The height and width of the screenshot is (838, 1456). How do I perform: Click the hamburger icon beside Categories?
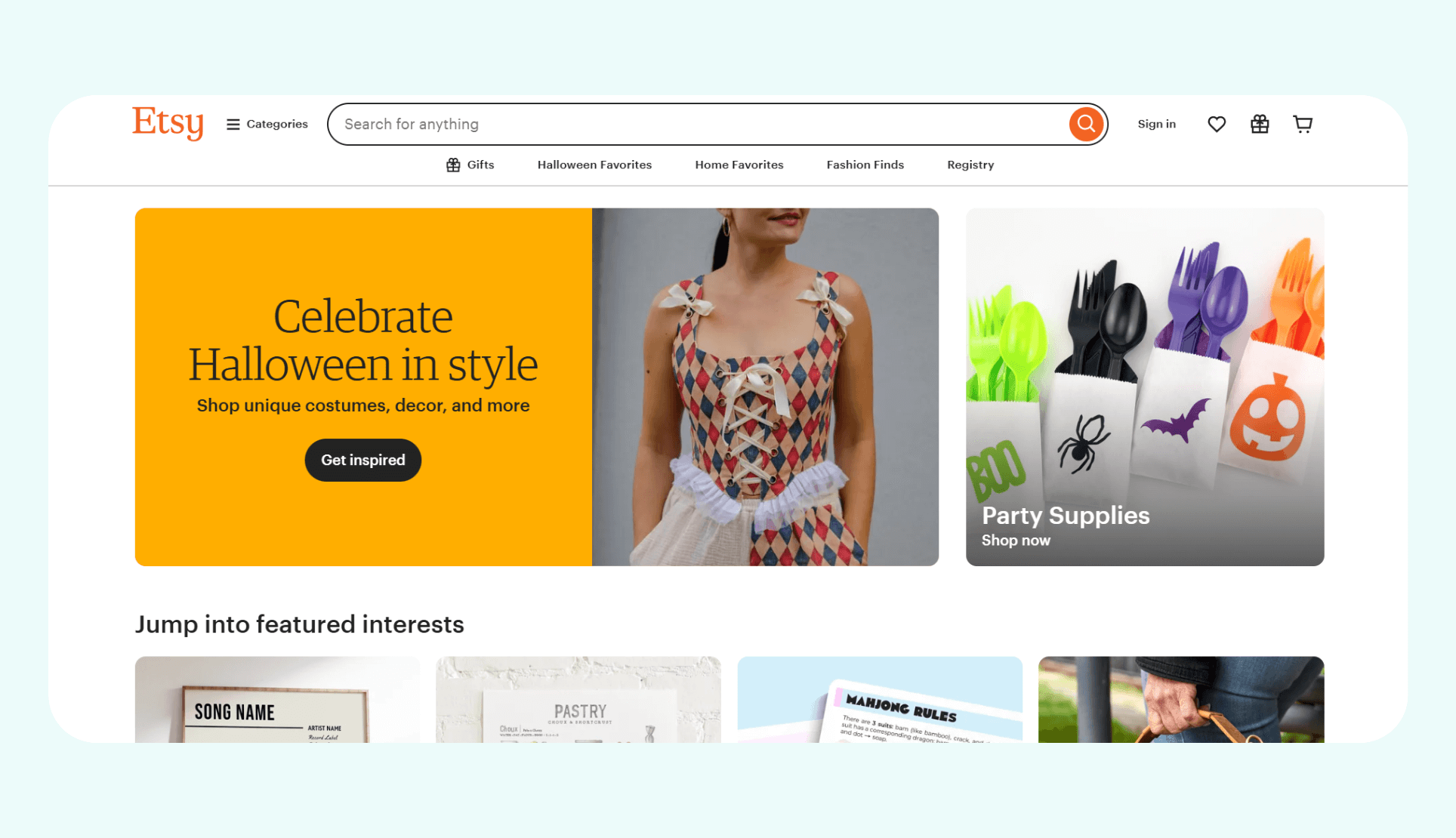(233, 125)
